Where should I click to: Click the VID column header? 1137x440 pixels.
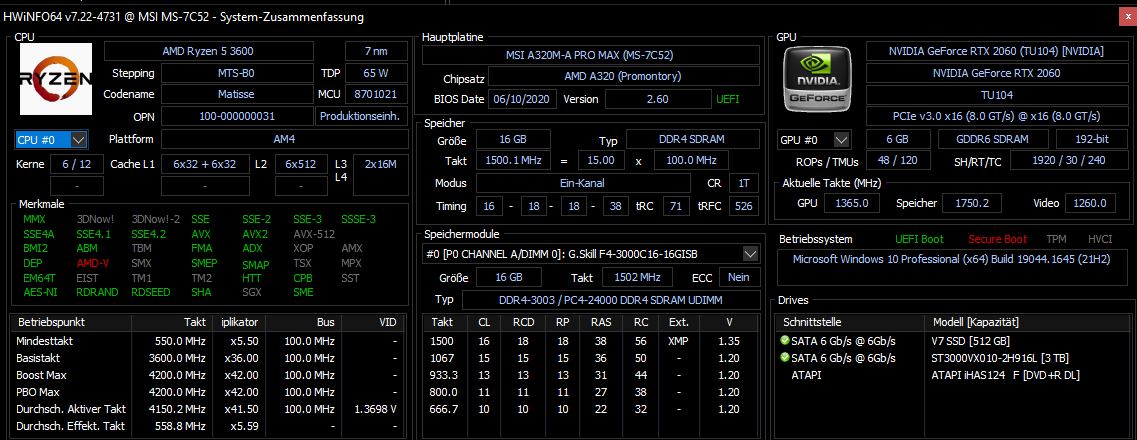[371, 322]
